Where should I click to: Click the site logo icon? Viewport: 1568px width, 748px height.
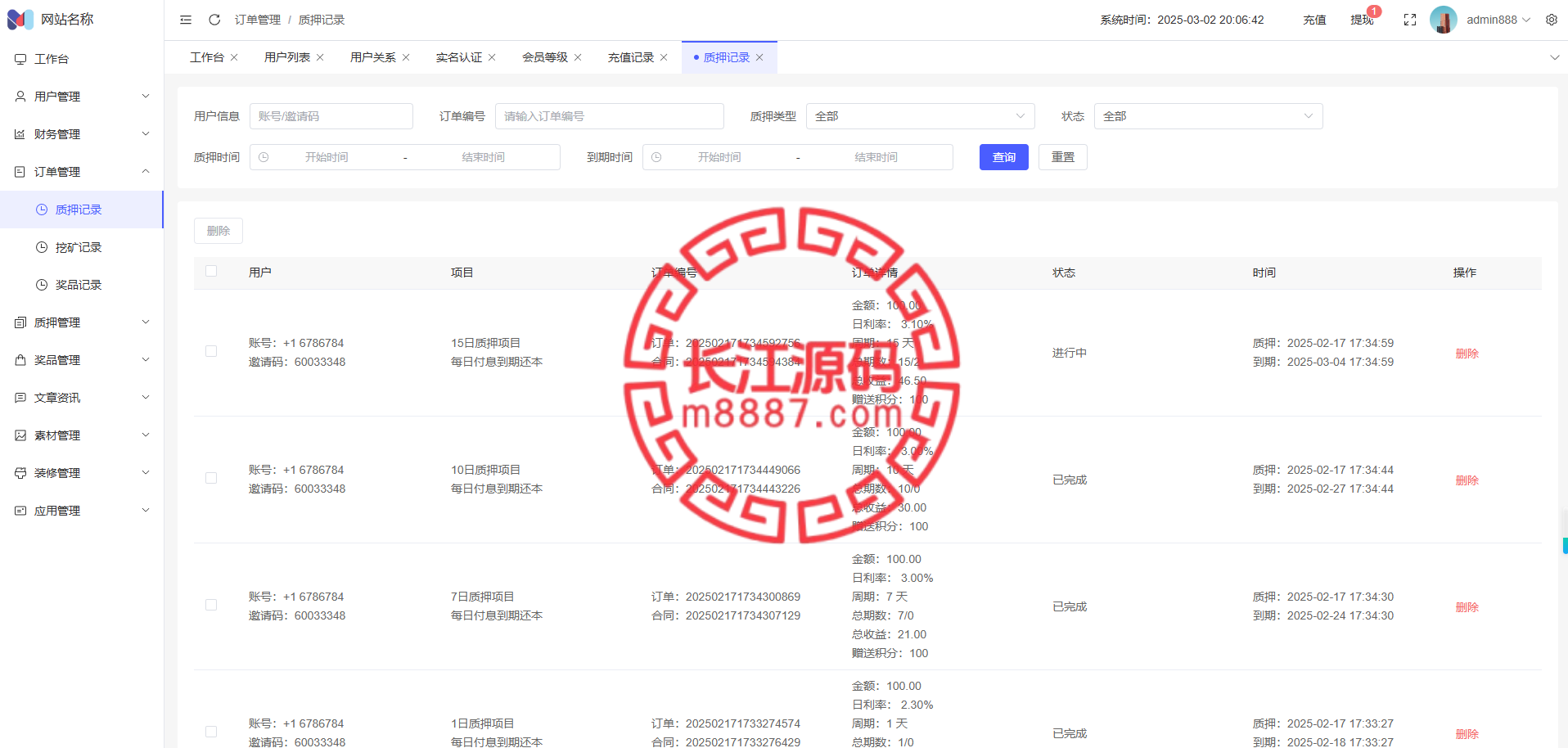coord(20,19)
